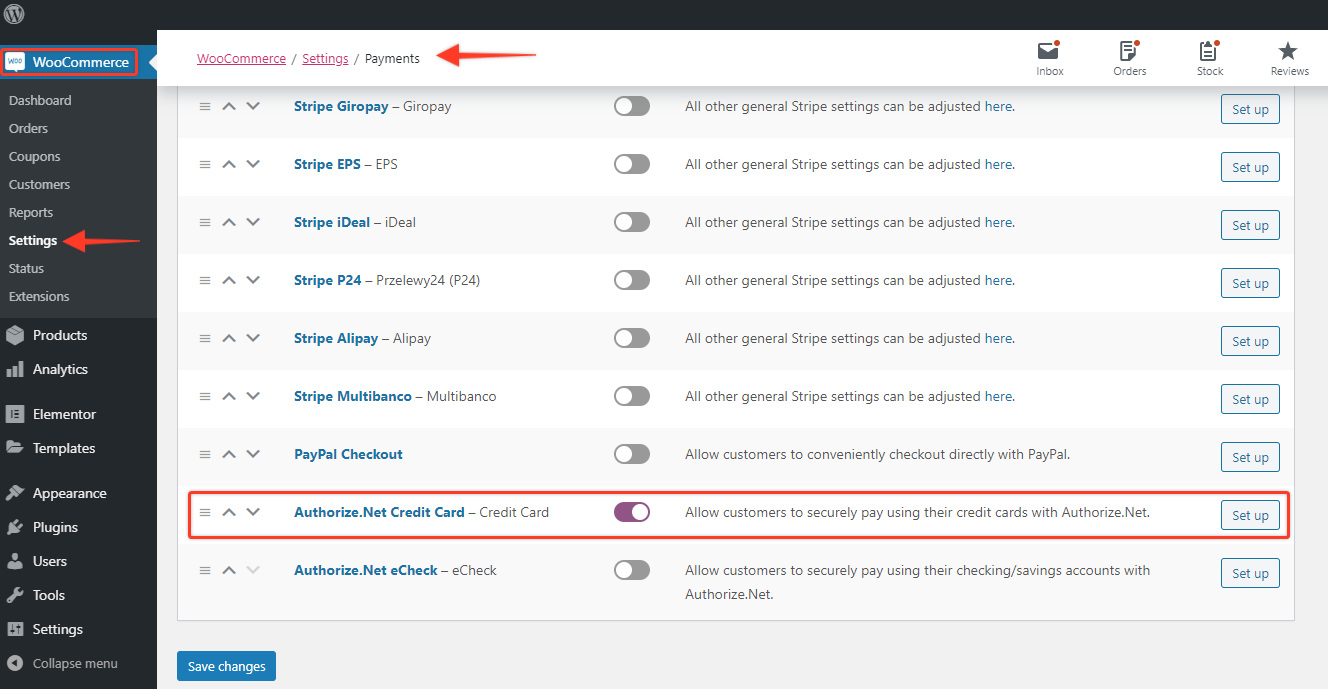
Task: Click the WordPress logo in admin bar
Action: pyautogui.click(x=14, y=14)
